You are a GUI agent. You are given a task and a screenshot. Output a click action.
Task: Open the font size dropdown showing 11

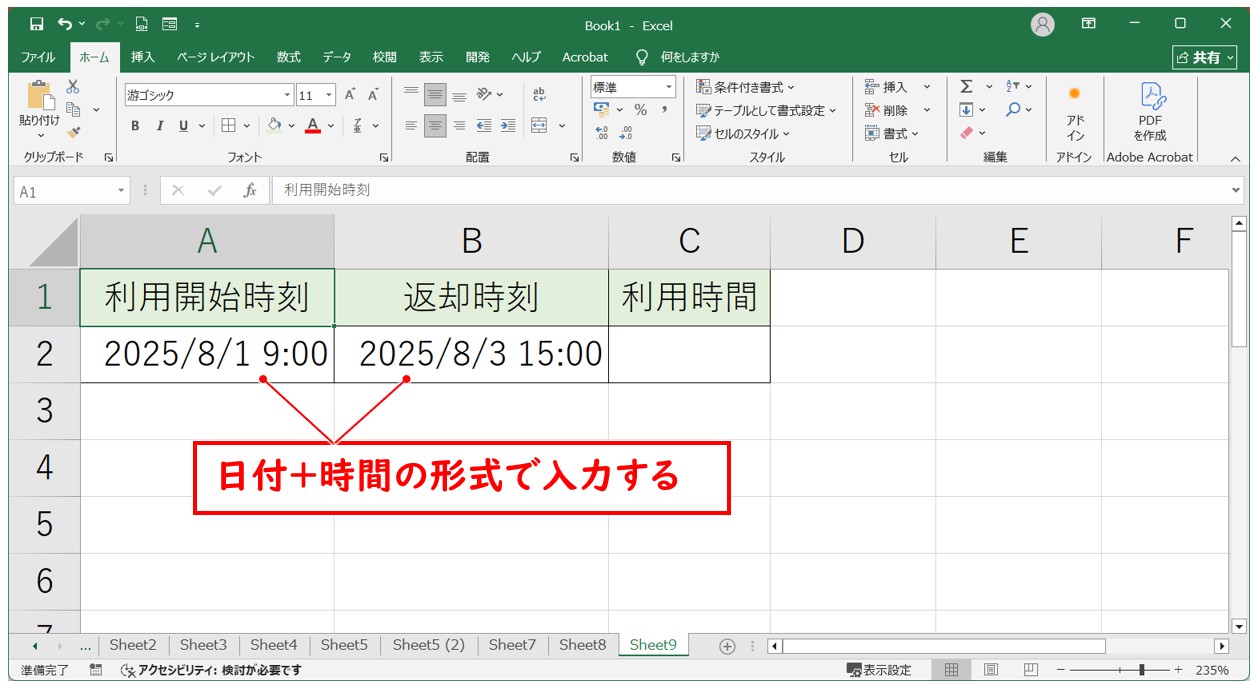coord(330,96)
